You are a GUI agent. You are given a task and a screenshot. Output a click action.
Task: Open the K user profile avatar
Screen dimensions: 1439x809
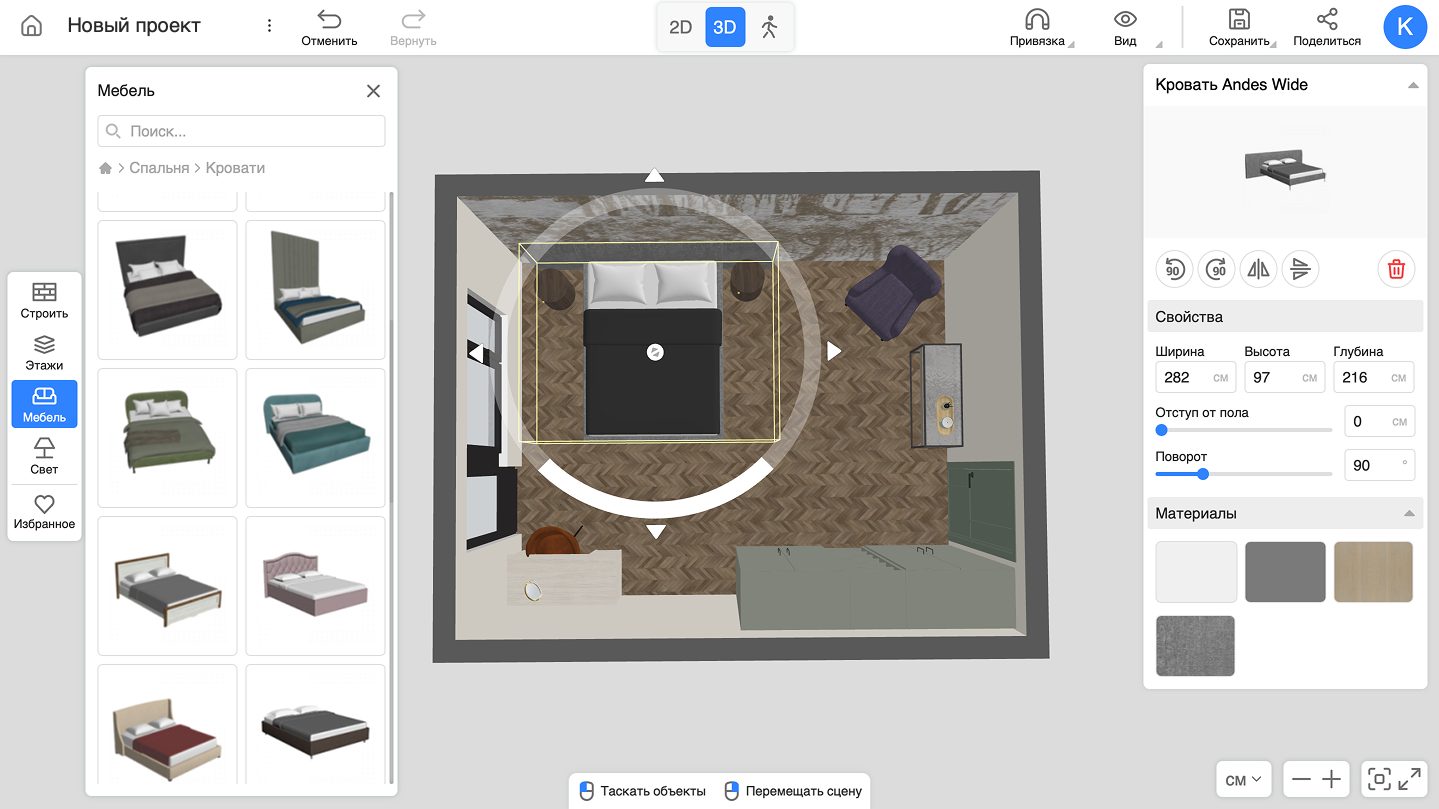pos(1405,27)
